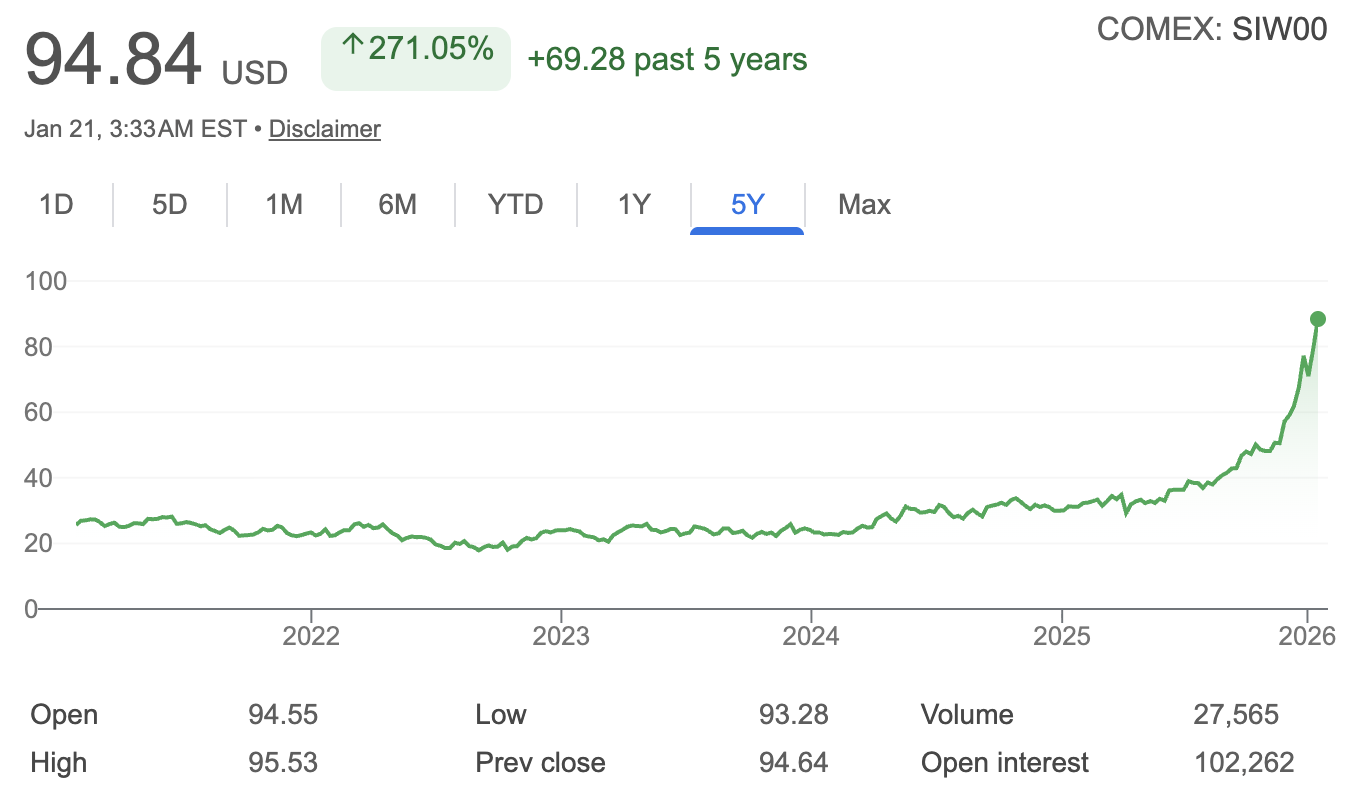Click the 2022 x-axis label

click(311, 636)
